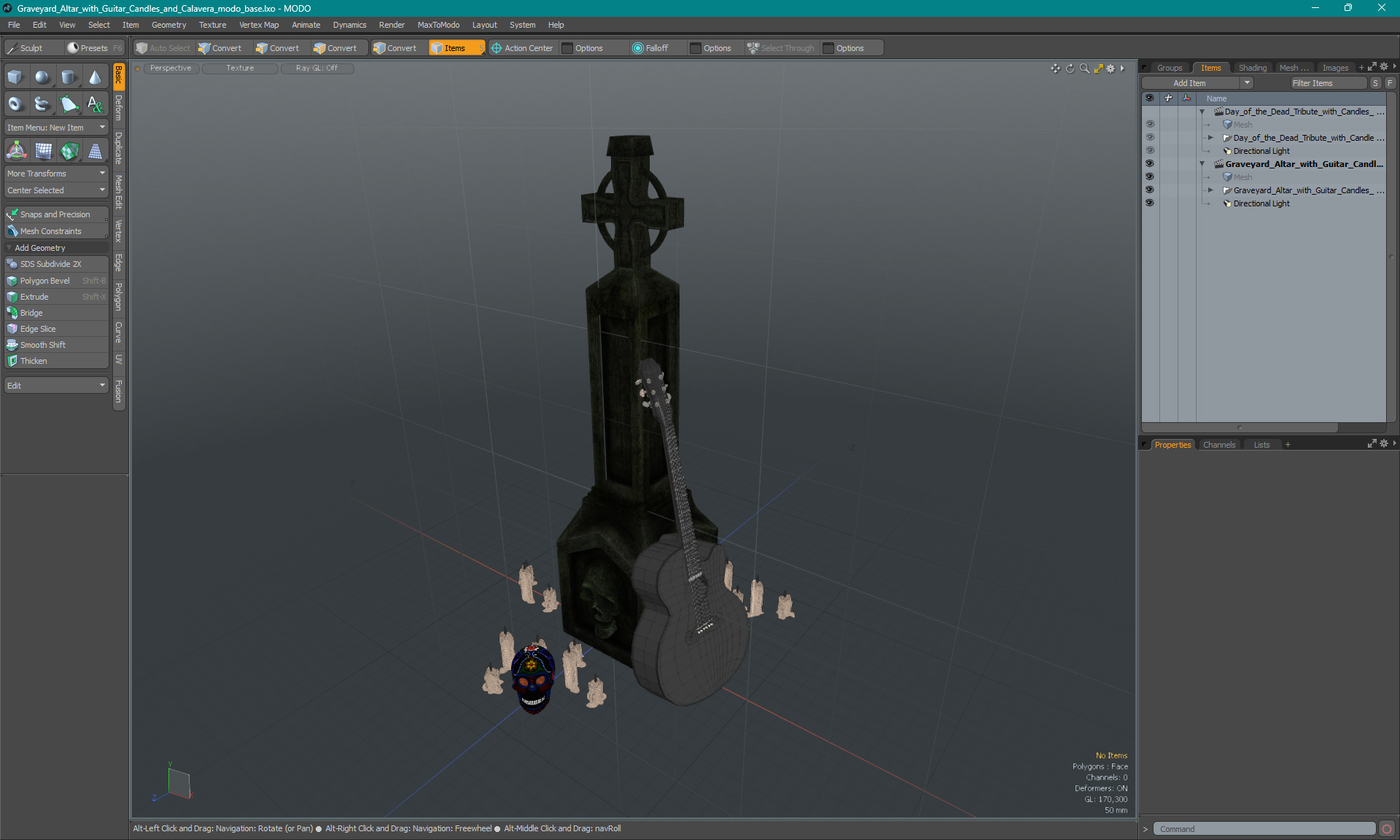1400x840 pixels.
Task: Toggle Select Through option
Action: pyautogui.click(x=781, y=48)
